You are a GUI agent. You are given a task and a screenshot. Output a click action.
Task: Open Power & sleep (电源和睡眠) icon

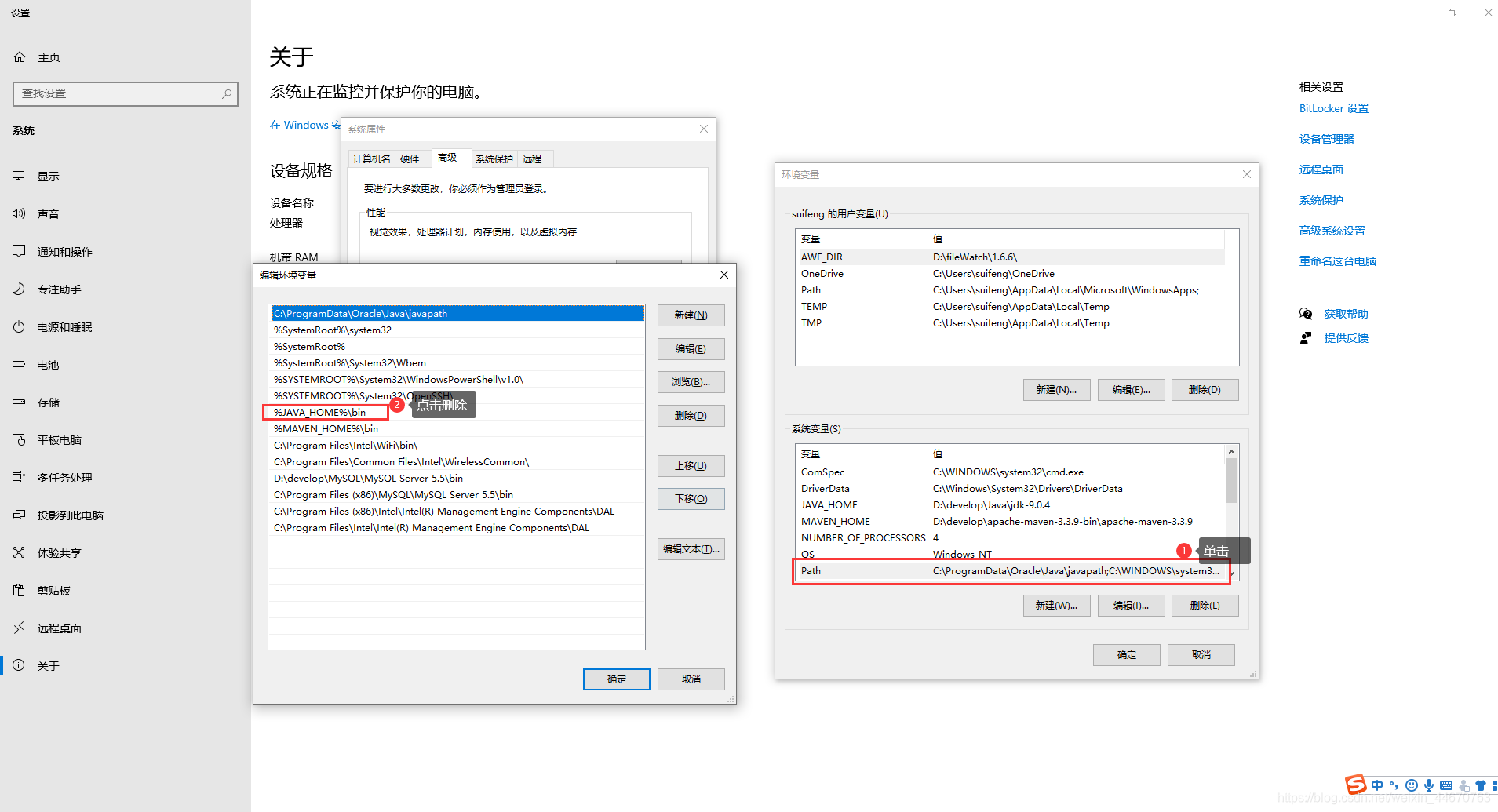(x=19, y=326)
